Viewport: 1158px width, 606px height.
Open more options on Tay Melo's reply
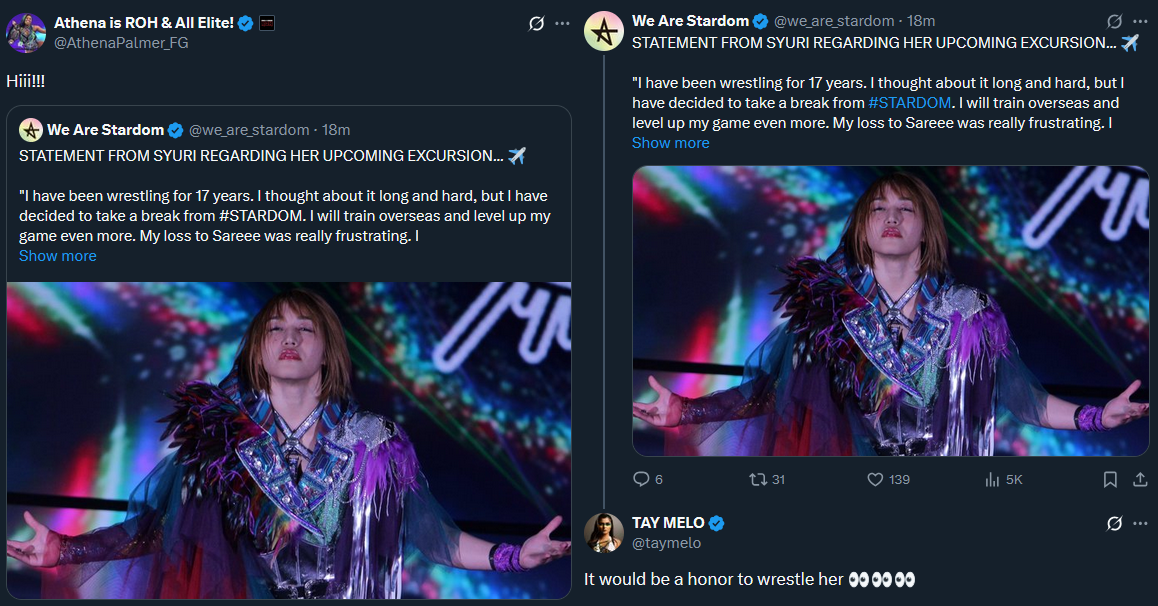coord(1140,523)
